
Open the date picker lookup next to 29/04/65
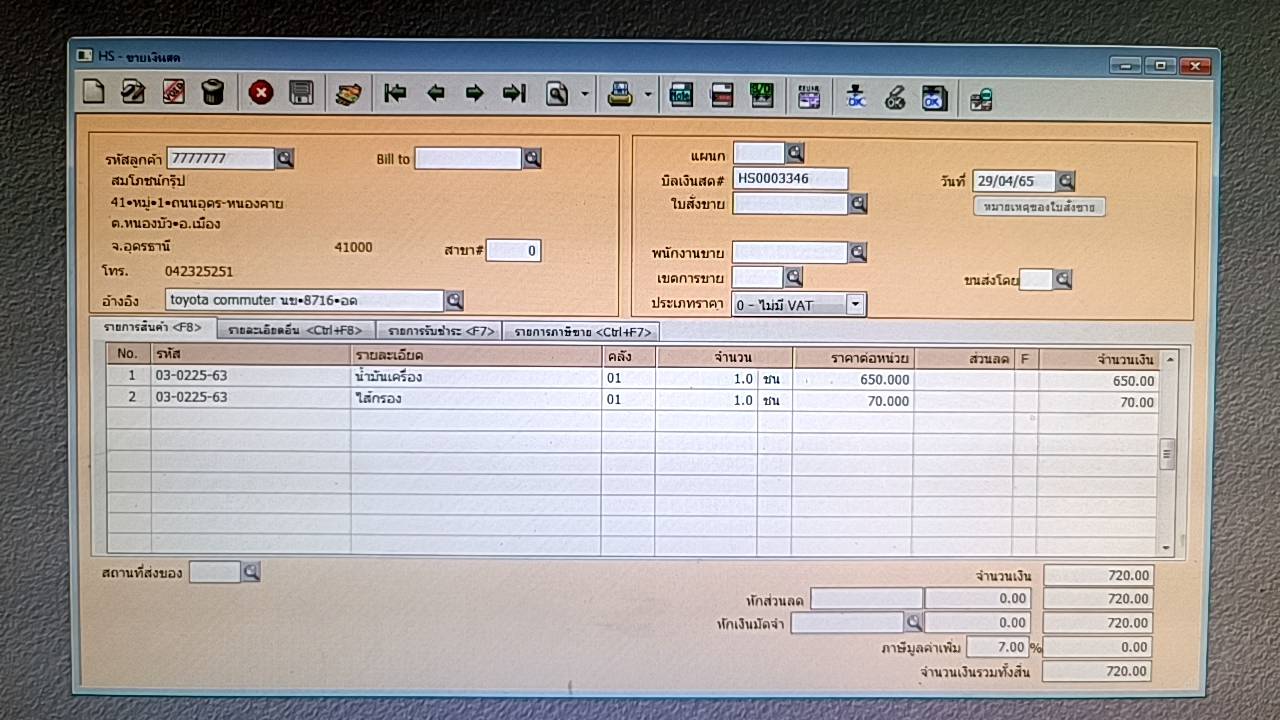click(x=1066, y=181)
